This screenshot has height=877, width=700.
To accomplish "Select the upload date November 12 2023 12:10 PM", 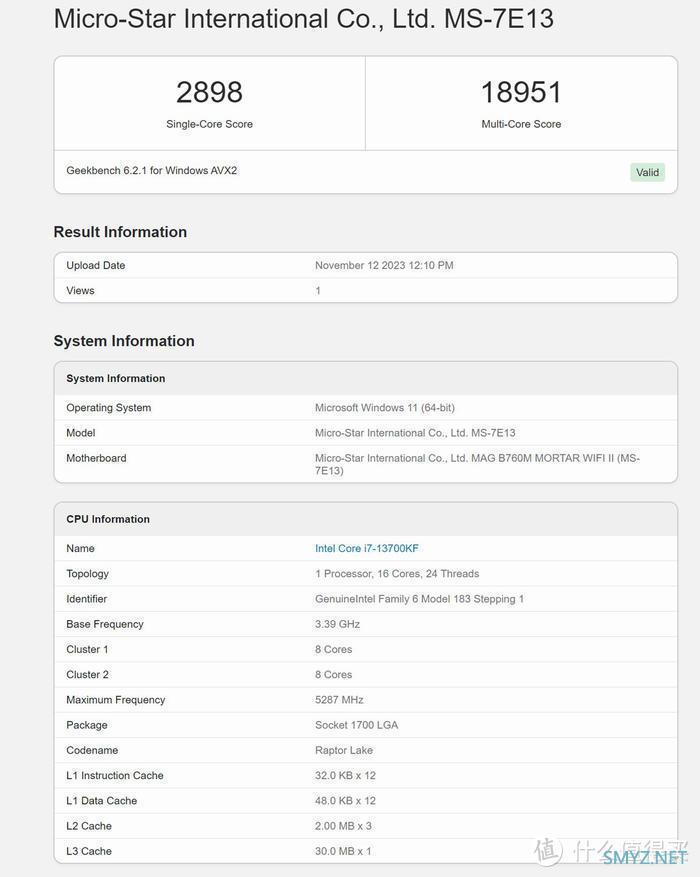I will [x=384, y=265].
